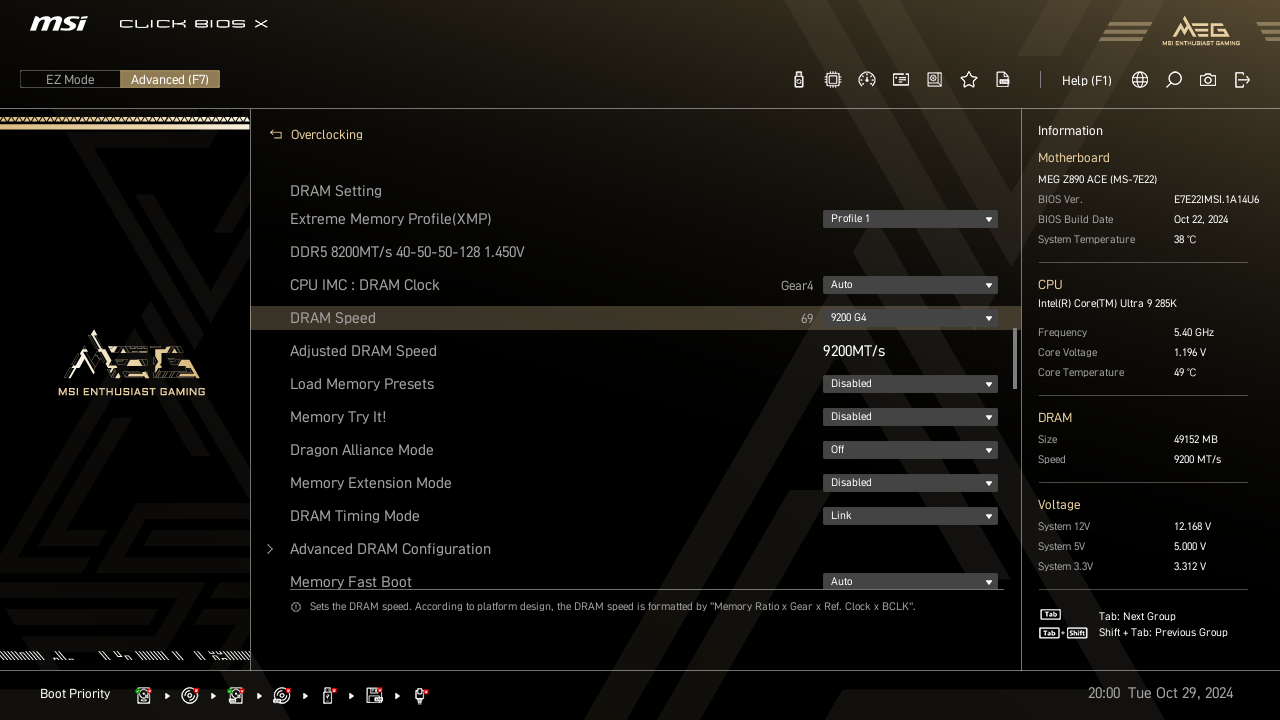This screenshot has height=720, width=1280.
Task: Click the card-shaped icon left of board icon
Action: [901, 80]
